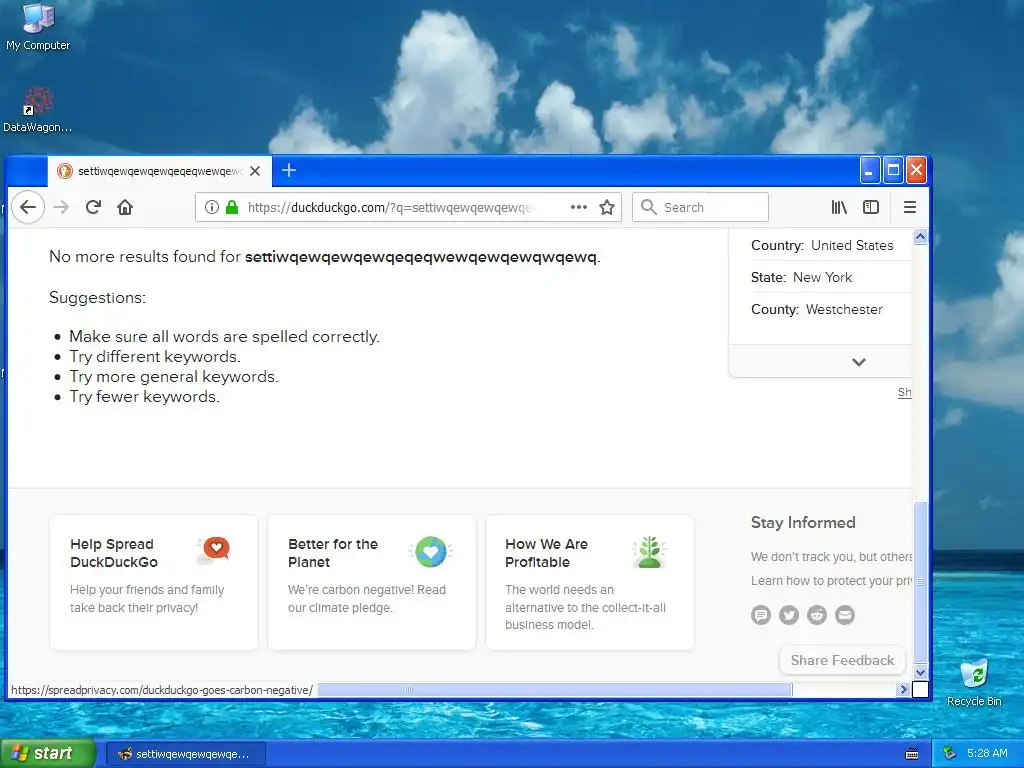This screenshot has height=768, width=1024.
Task: Click the on-screen keyboard tray icon
Action: (912, 754)
